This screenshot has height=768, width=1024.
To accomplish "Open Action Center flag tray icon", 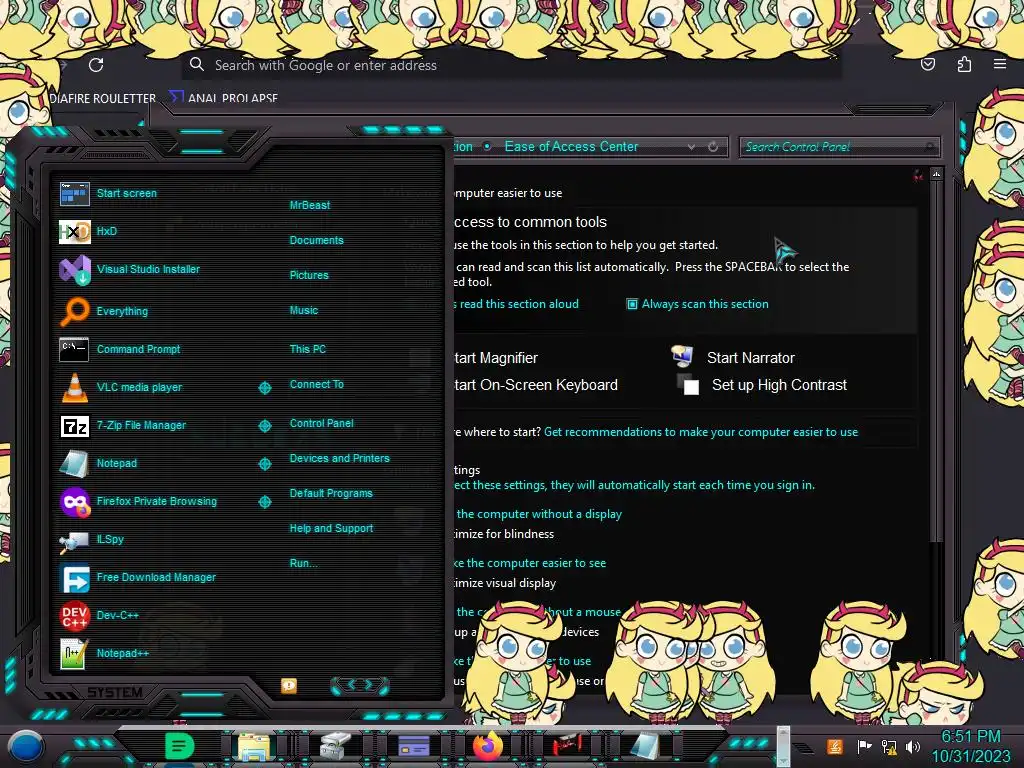I will (863, 746).
